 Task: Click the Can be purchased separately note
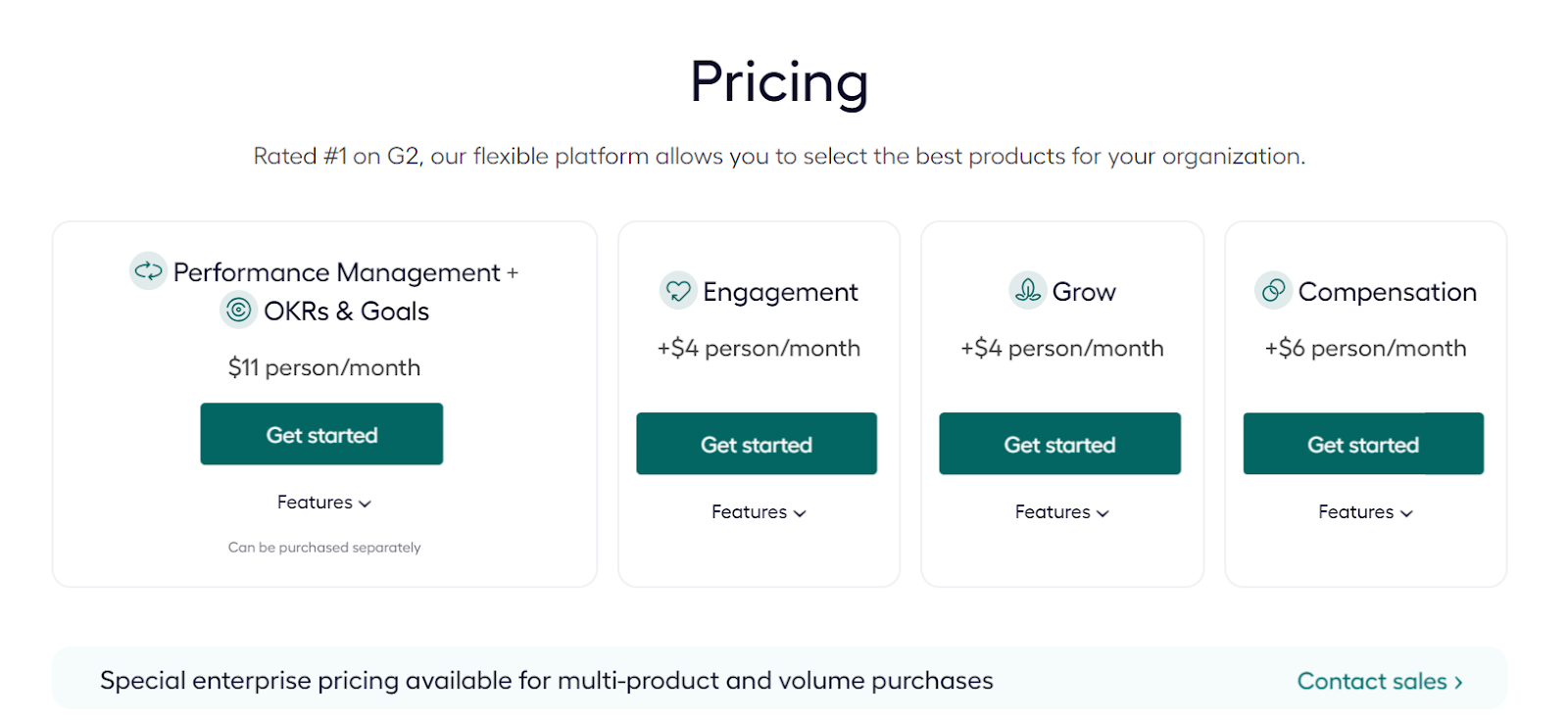point(323,548)
